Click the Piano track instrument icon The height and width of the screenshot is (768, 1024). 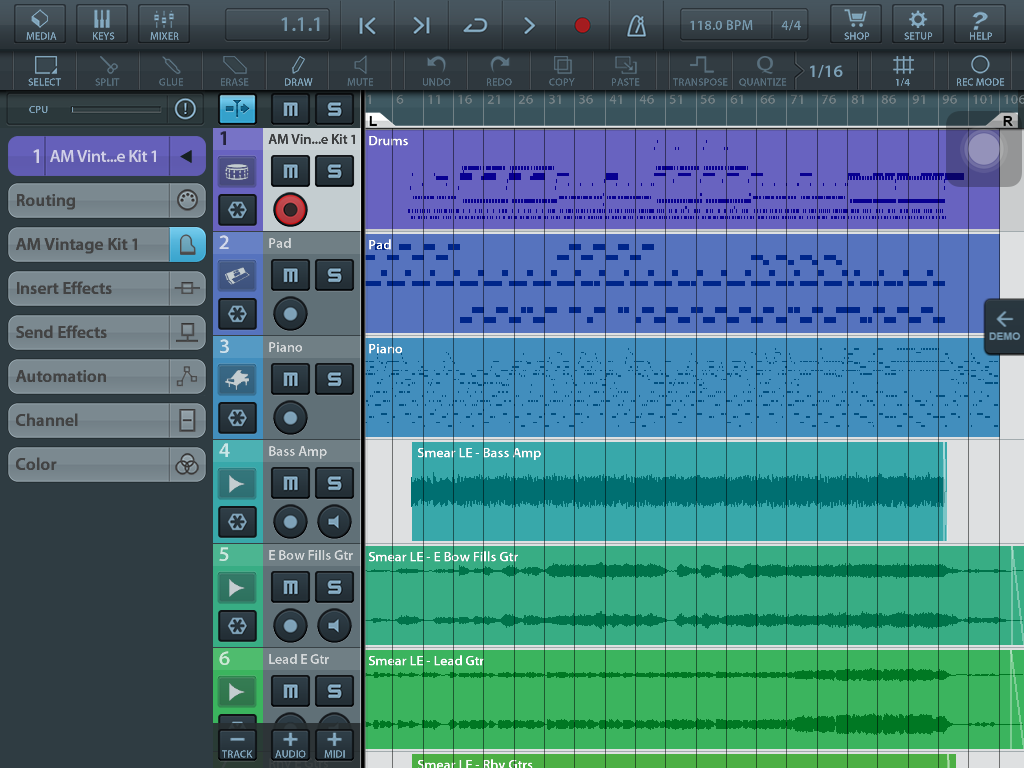[x=237, y=379]
